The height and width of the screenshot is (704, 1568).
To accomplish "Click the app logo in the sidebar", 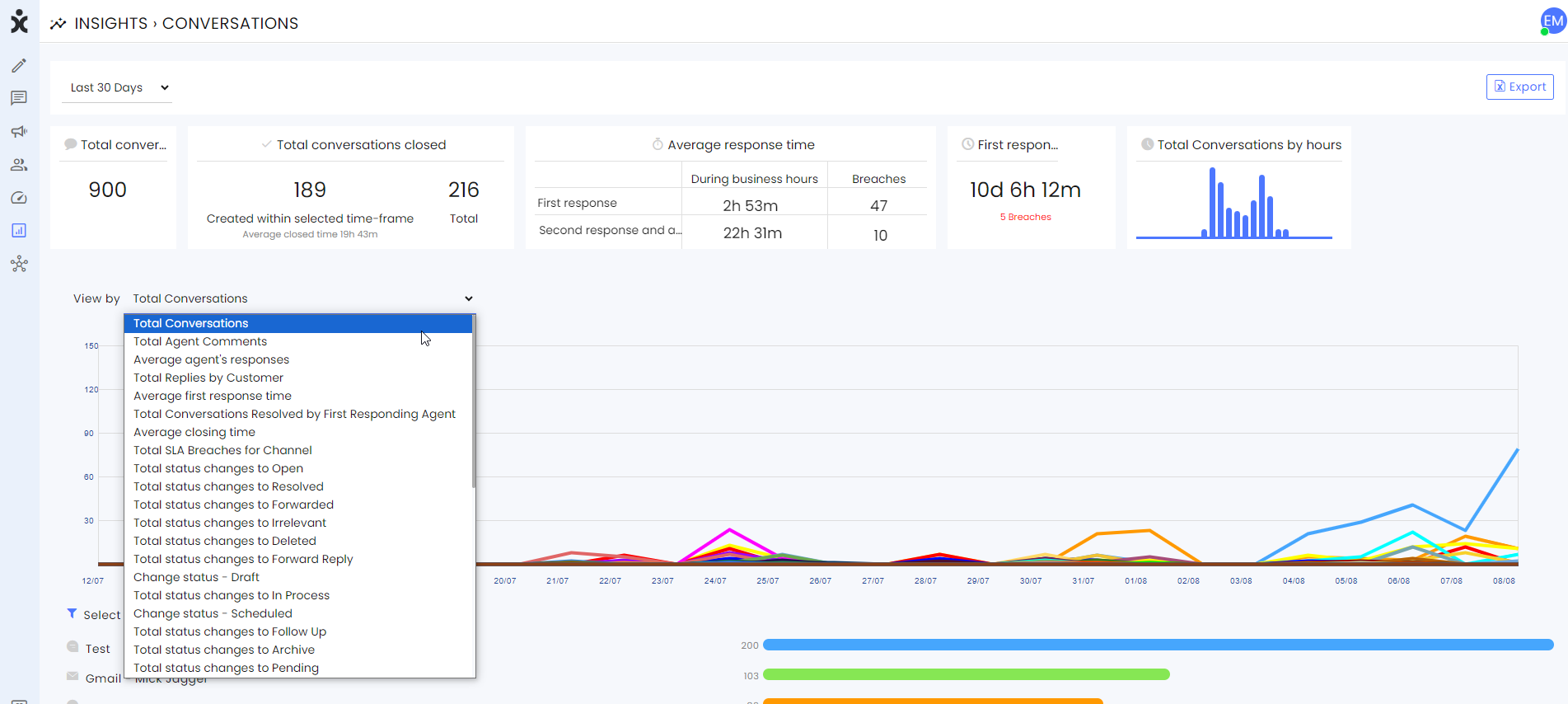I will click(x=19, y=22).
